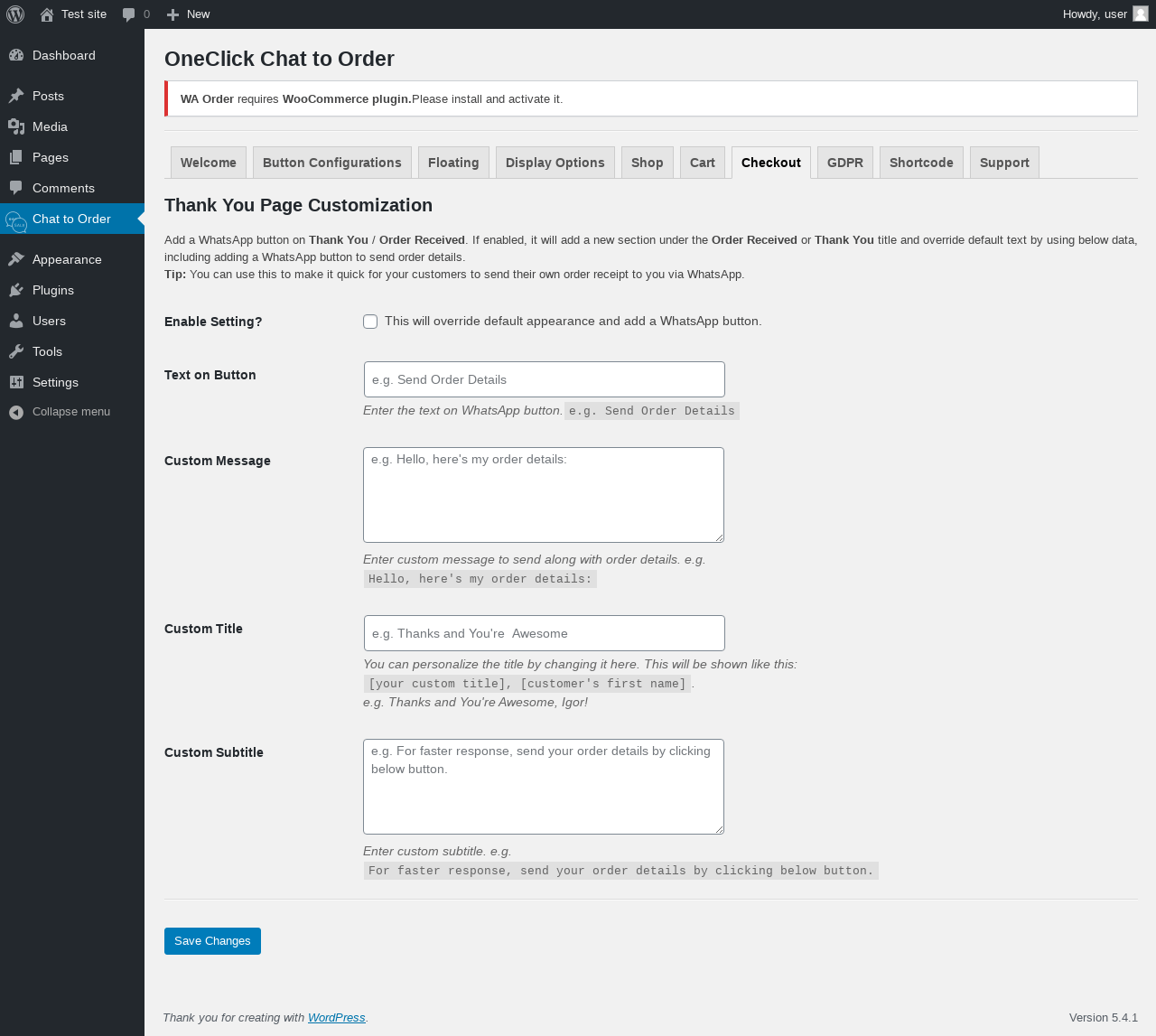Open Settings in the sidebar

pyautogui.click(x=72, y=382)
